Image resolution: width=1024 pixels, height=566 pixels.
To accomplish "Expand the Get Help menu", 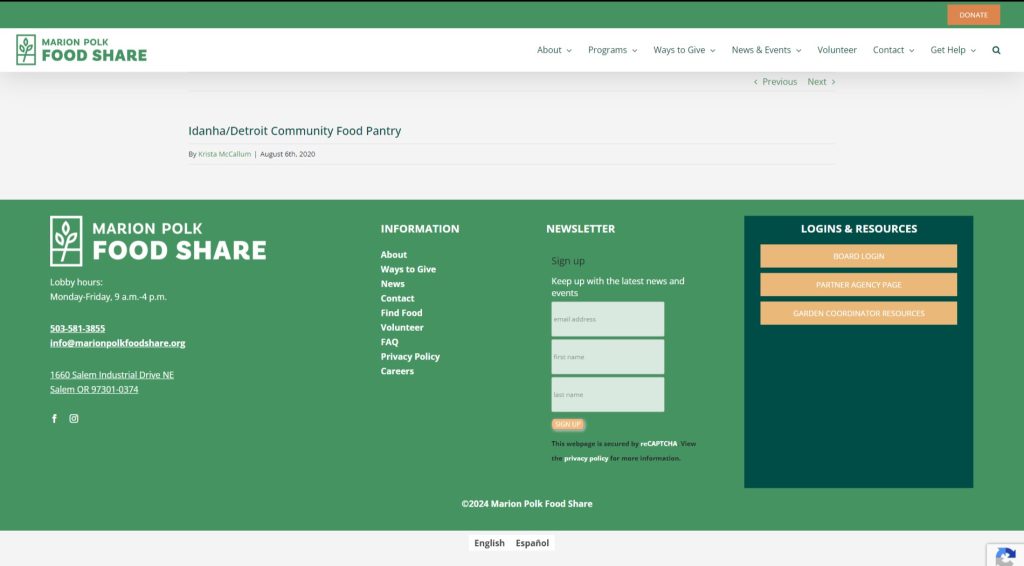I will tap(952, 50).
